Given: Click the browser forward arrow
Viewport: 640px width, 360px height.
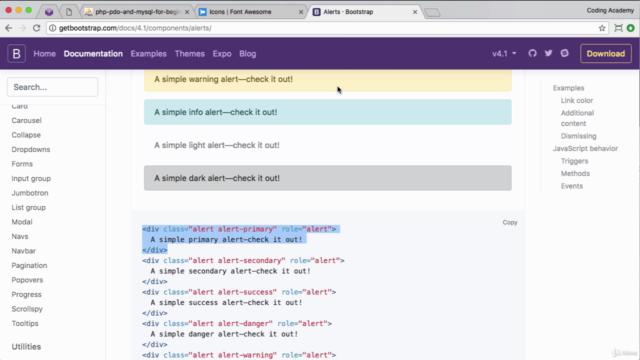Looking at the screenshot, I should tap(22, 28).
